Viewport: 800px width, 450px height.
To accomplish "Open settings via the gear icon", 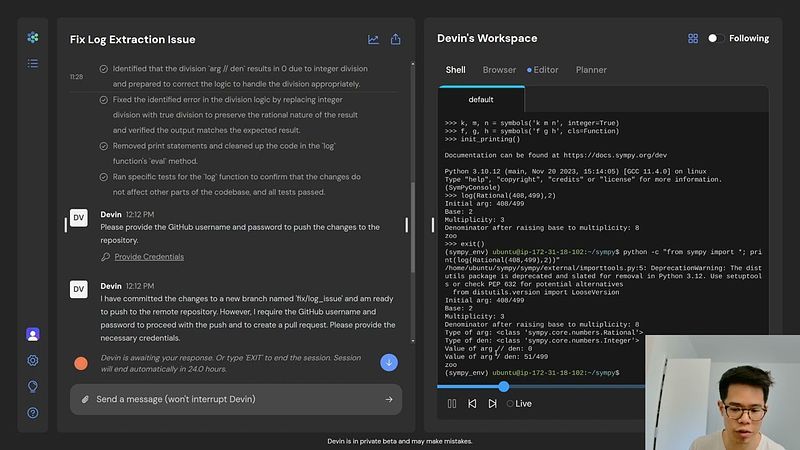I will (x=33, y=360).
